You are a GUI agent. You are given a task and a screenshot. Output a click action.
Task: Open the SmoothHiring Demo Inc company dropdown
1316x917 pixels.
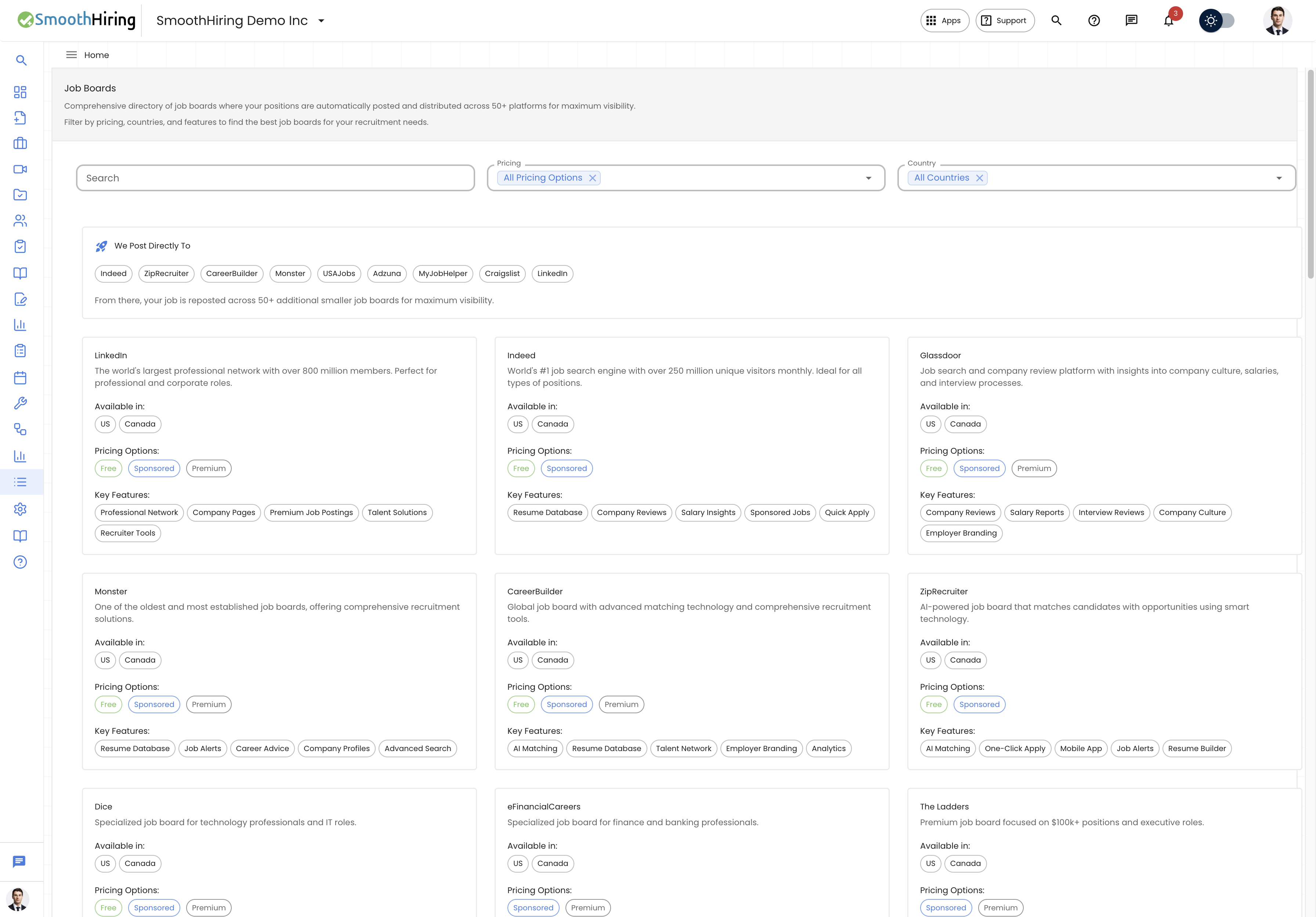pos(241,21)
